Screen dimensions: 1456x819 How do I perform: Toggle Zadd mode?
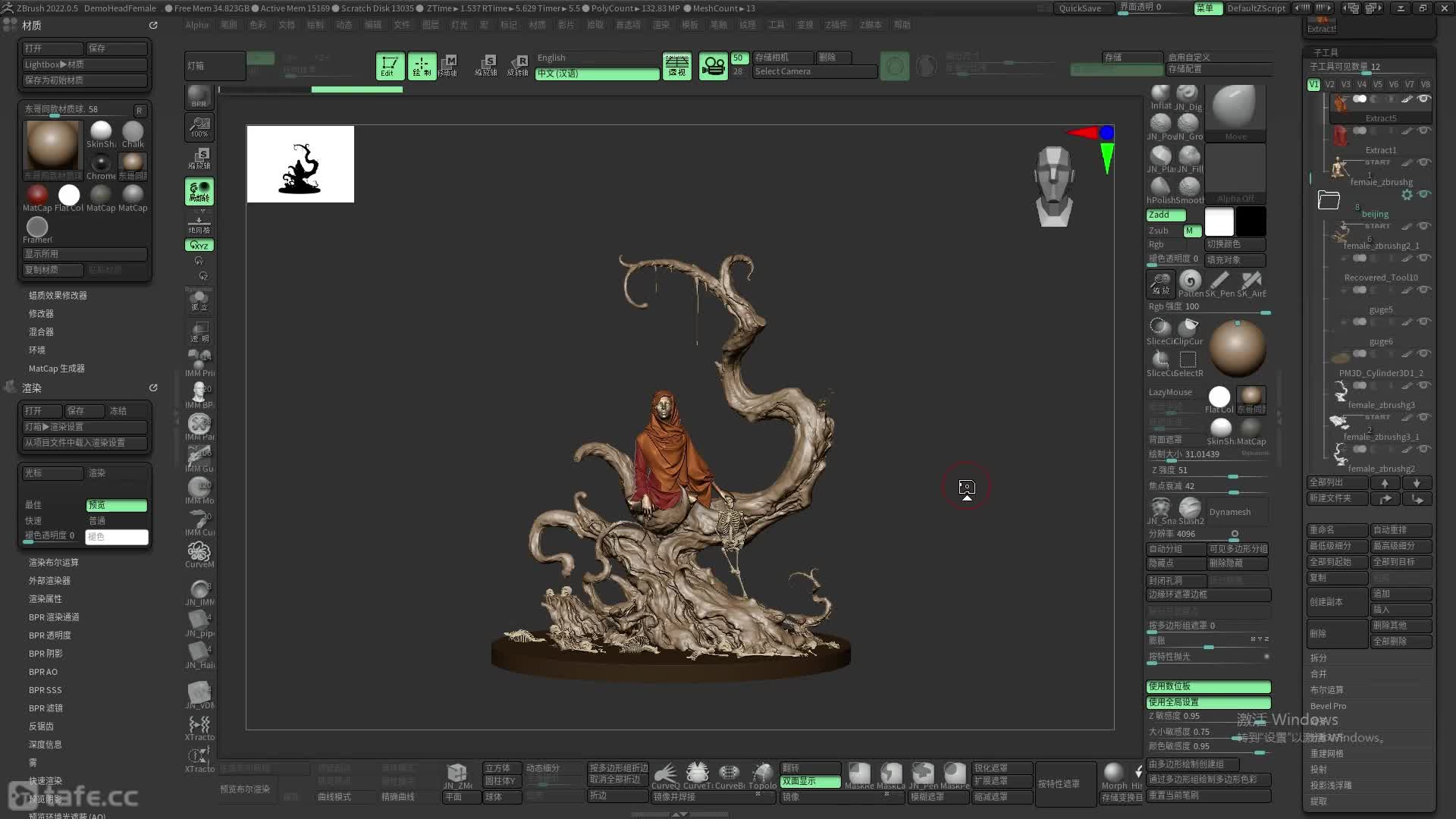(1166, 215)
